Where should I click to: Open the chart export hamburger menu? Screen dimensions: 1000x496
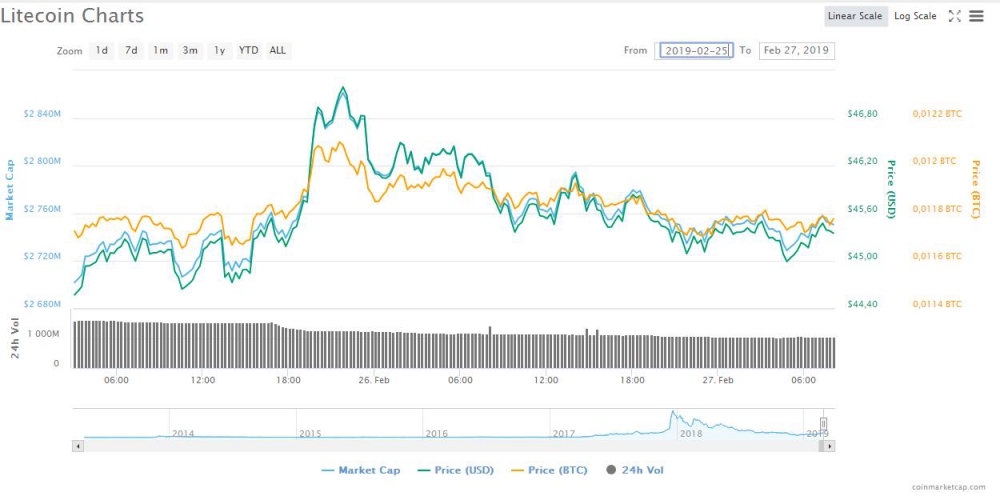(976, 16)
